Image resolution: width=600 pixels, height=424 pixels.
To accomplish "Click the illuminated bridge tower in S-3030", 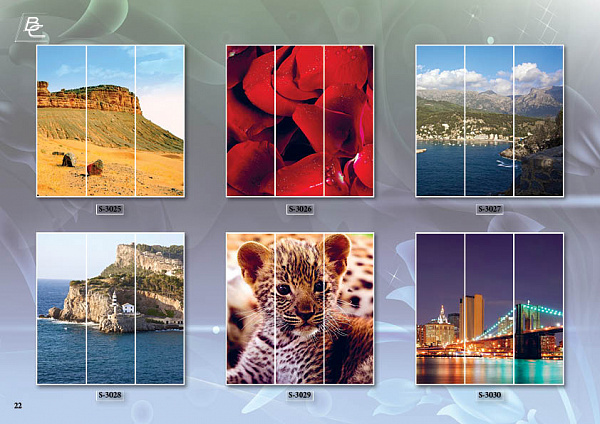I will (527, 331).
